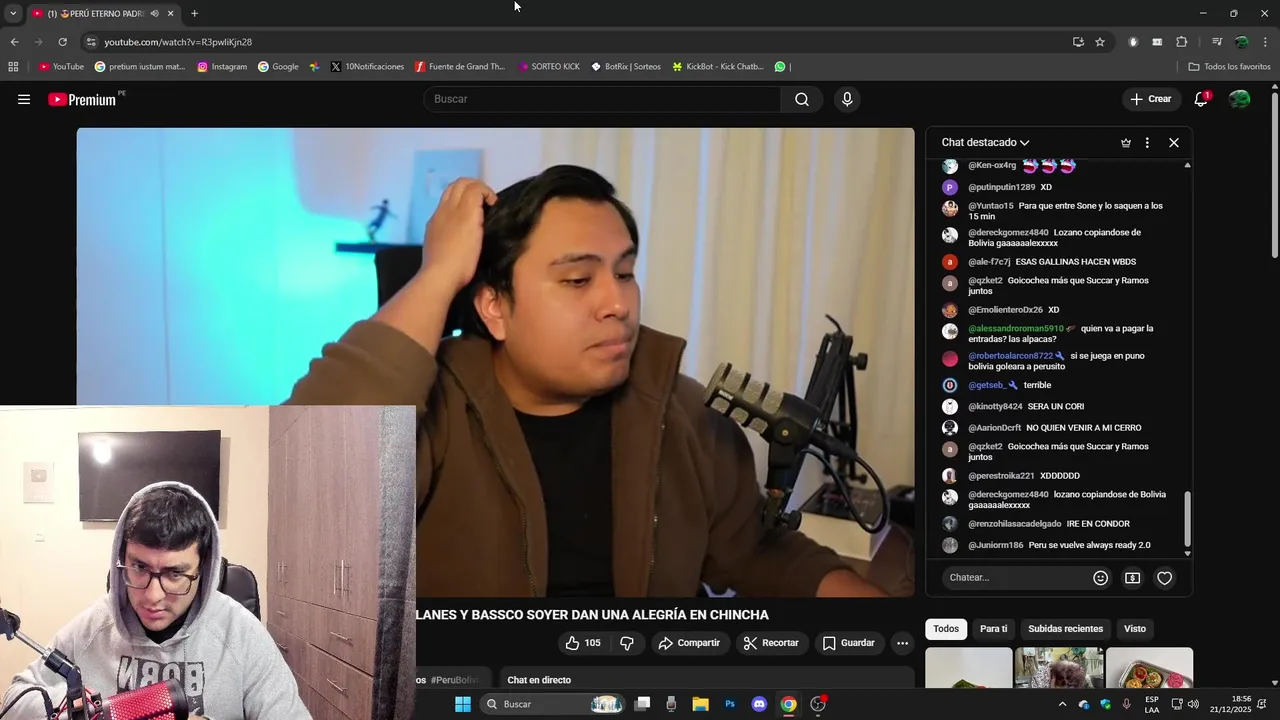Open taskbar volume control
The image size is (1280, 720).
pyautogui.click(x=1192, y=704)
